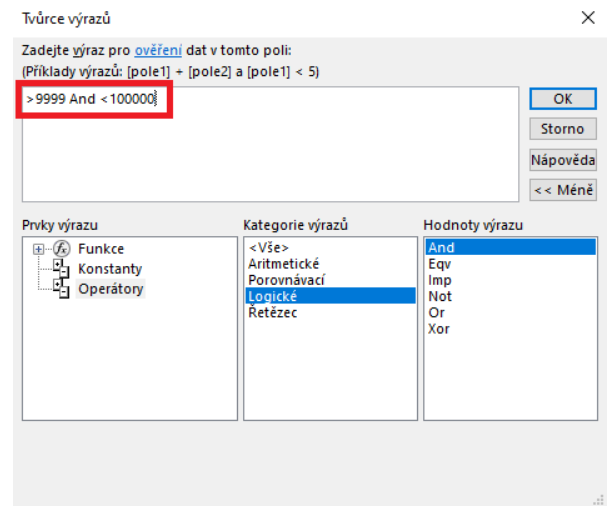Open help with the Nápověda button

coord(562,159)
